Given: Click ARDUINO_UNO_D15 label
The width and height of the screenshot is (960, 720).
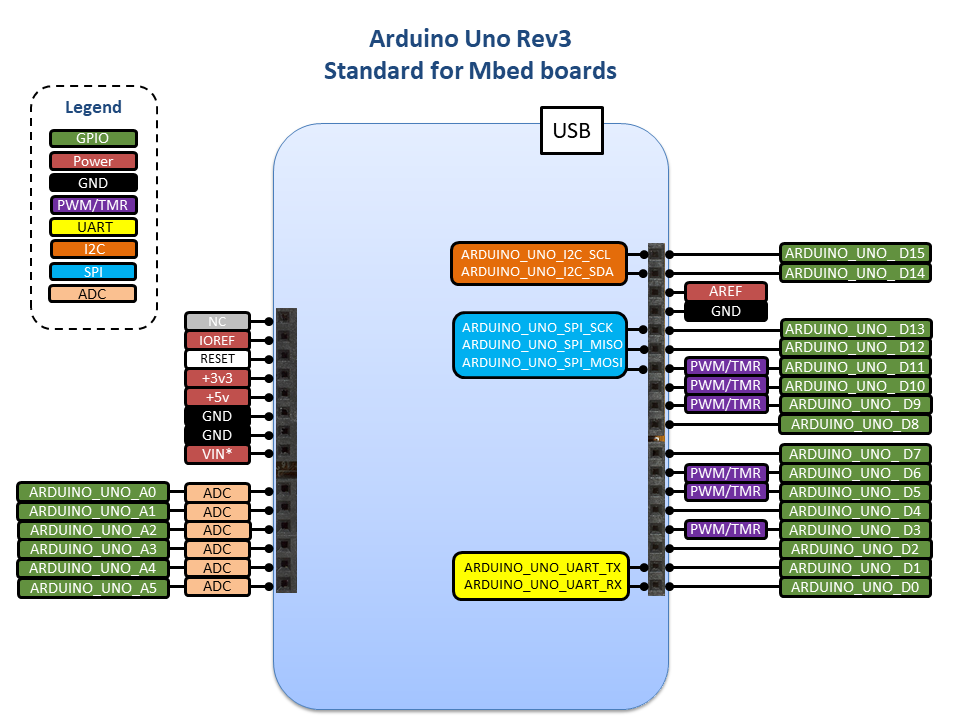Looking at the screenshot, I should [x=855, y=253].
